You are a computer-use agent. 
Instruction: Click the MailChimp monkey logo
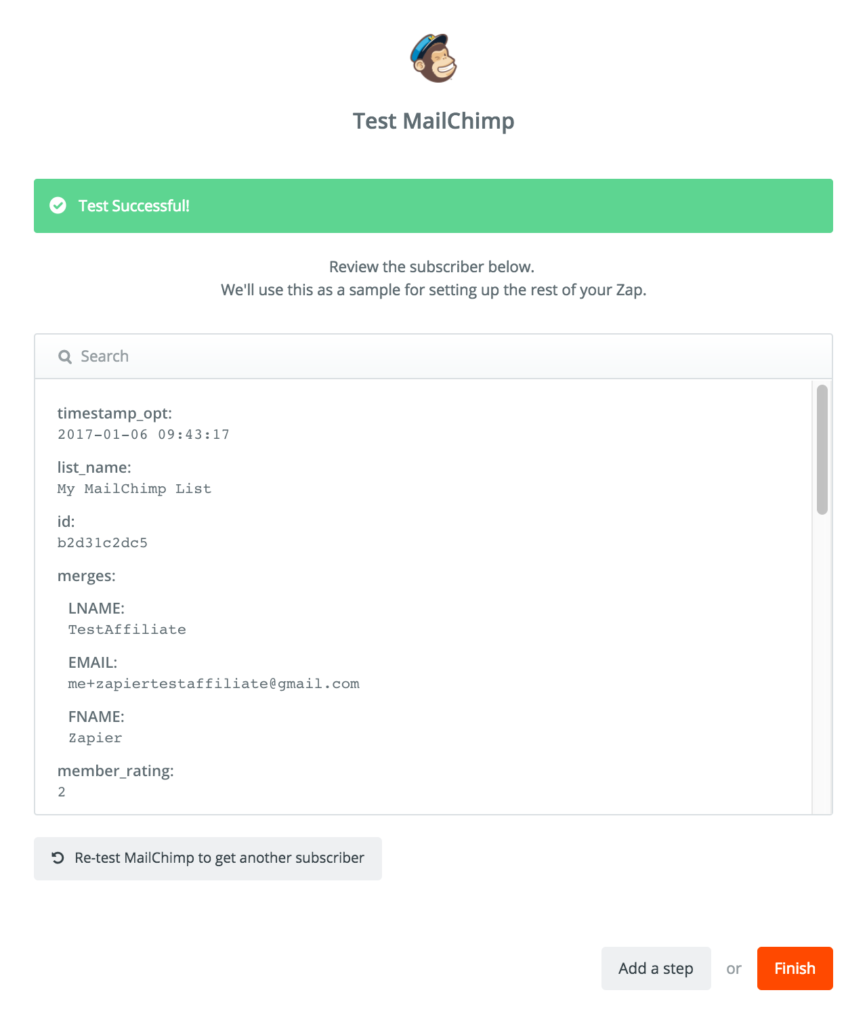pyautogui.click(x=433, y=58)
